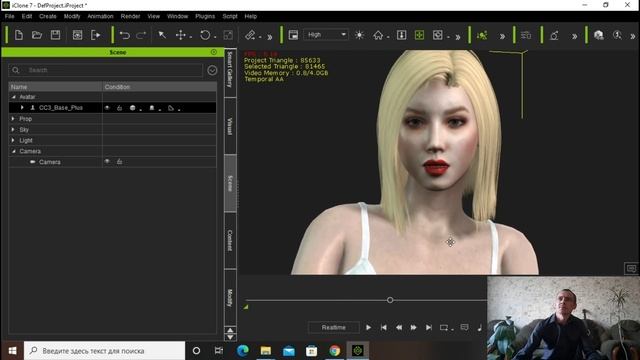Toggle visibility eye of Camera row
The image size is (640, 360).
coord(107,162)
